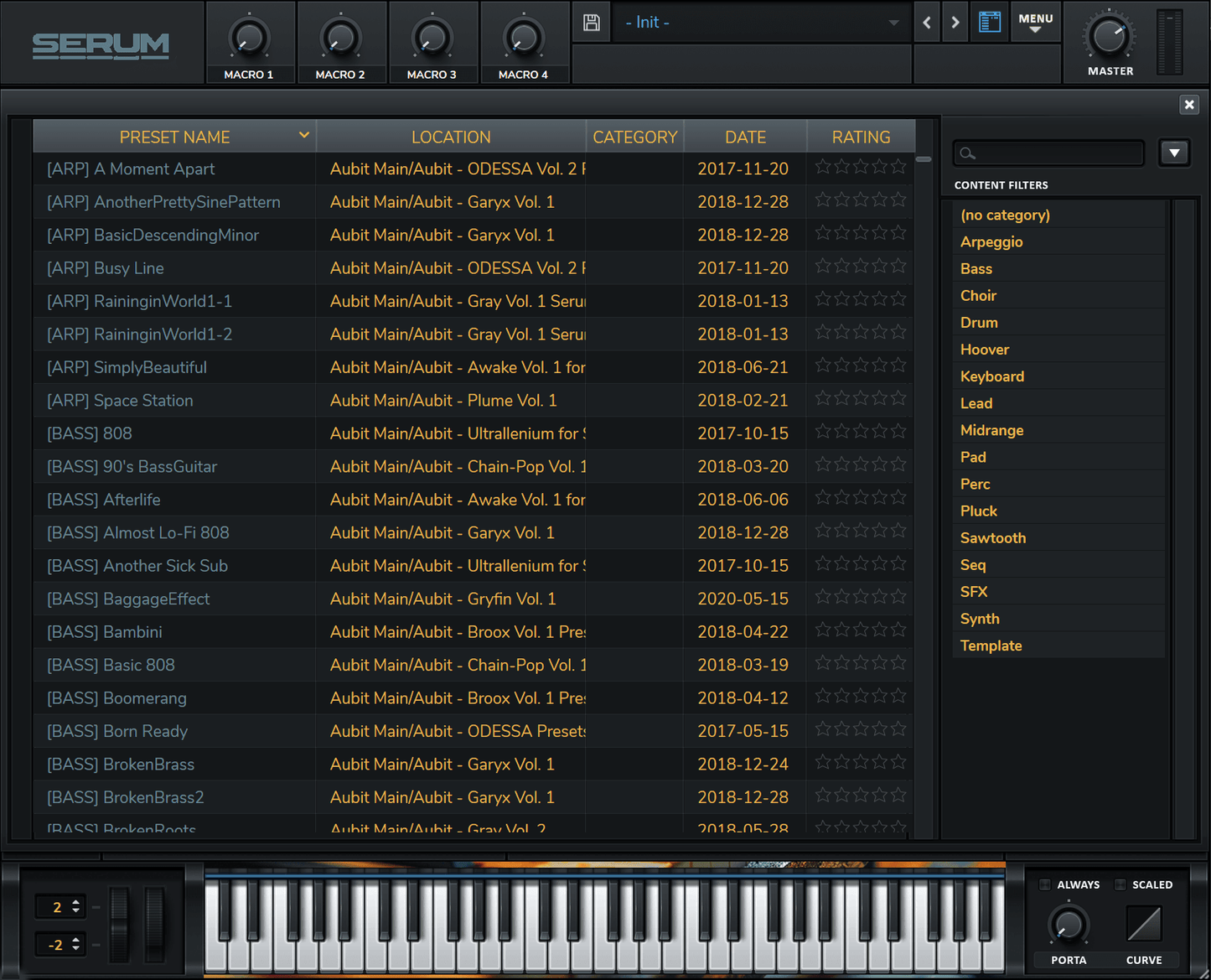The height and width of the screenshot is (980, 1211).
Task: Click the Macro 4 knob
Action: (x=523, y=39)
